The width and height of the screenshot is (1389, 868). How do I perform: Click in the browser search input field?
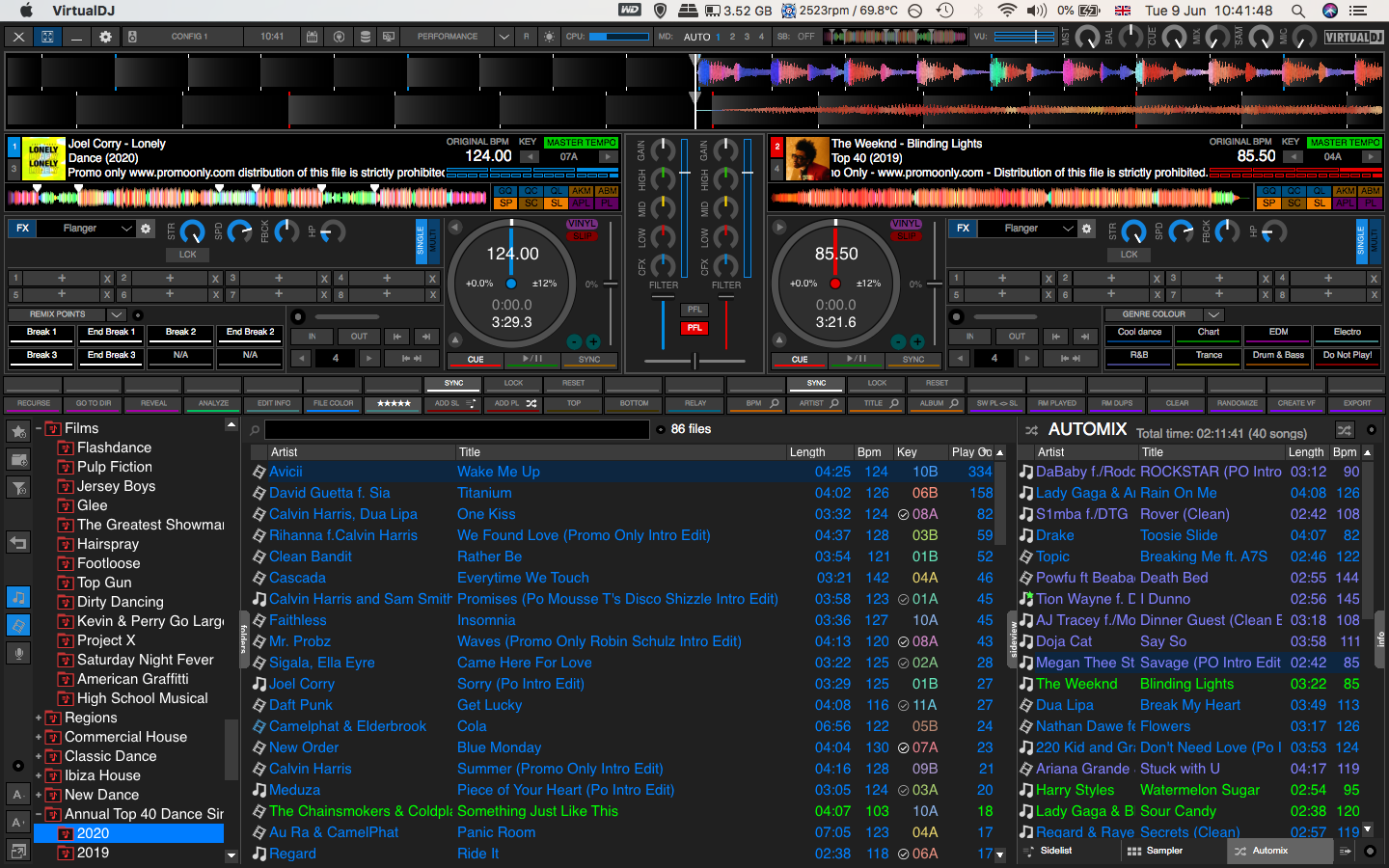[457, 430]
